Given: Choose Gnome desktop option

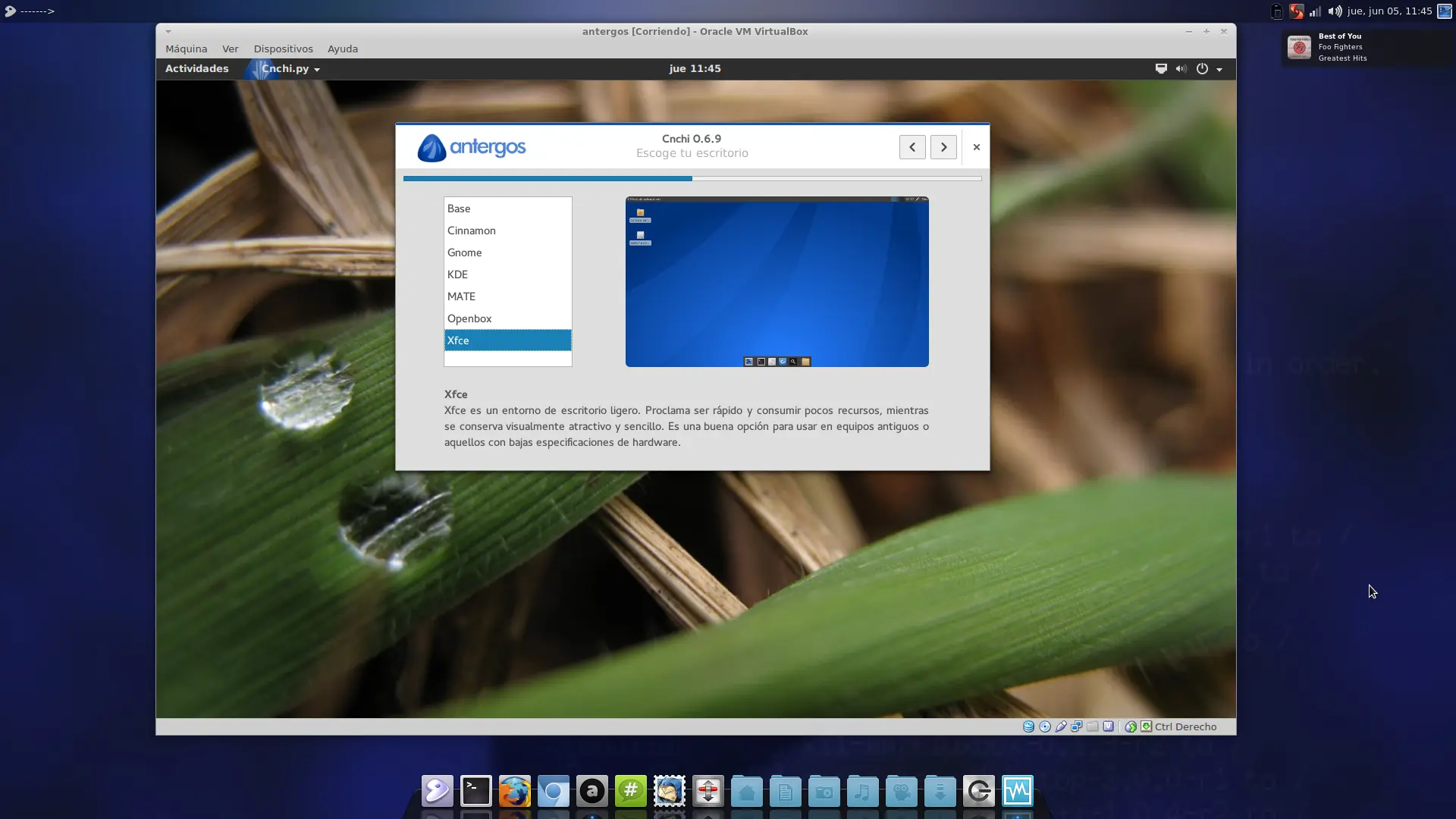Looking at the screenshot, I should tap(508, 253).
